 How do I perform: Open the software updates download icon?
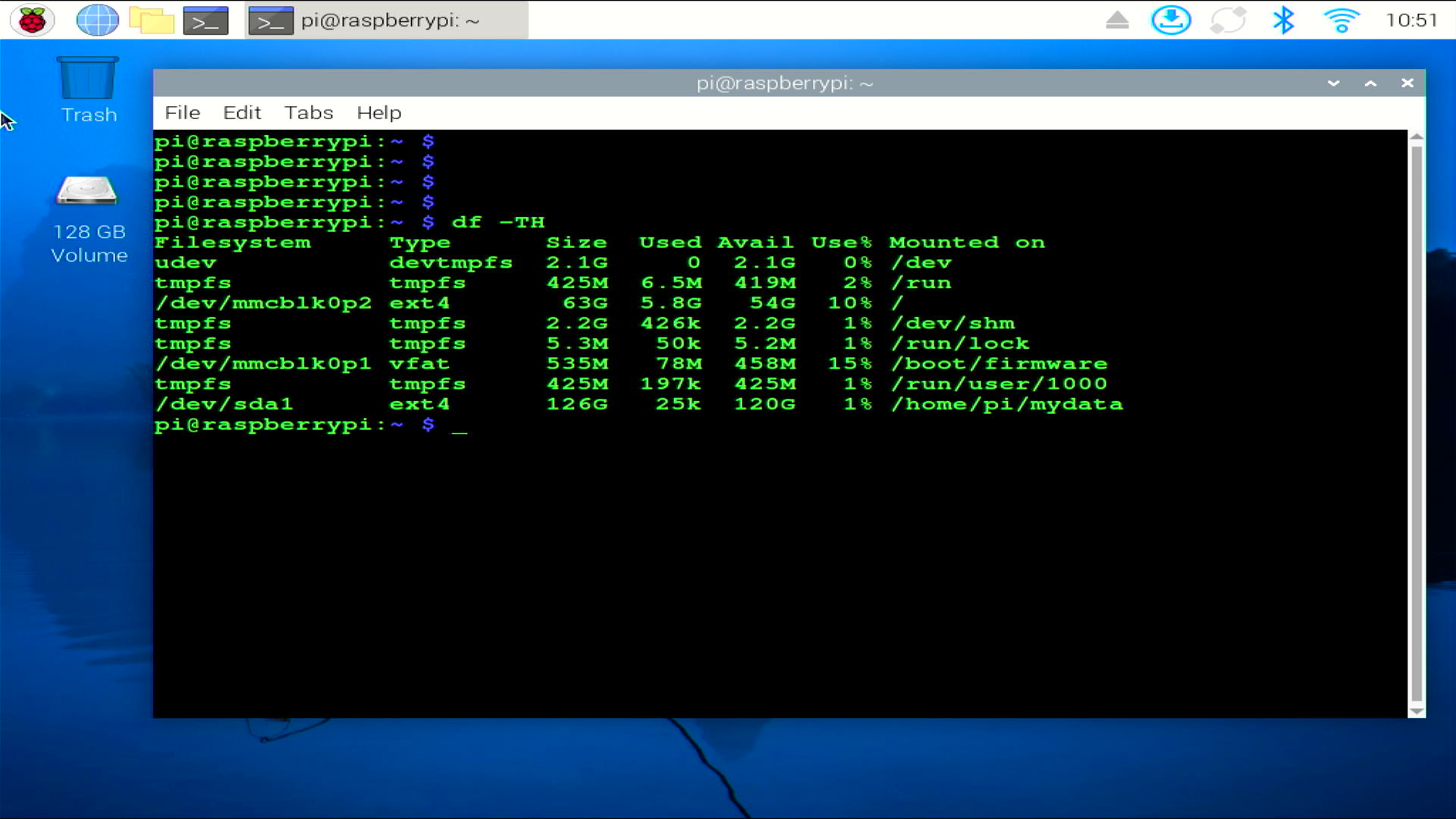1171,20
